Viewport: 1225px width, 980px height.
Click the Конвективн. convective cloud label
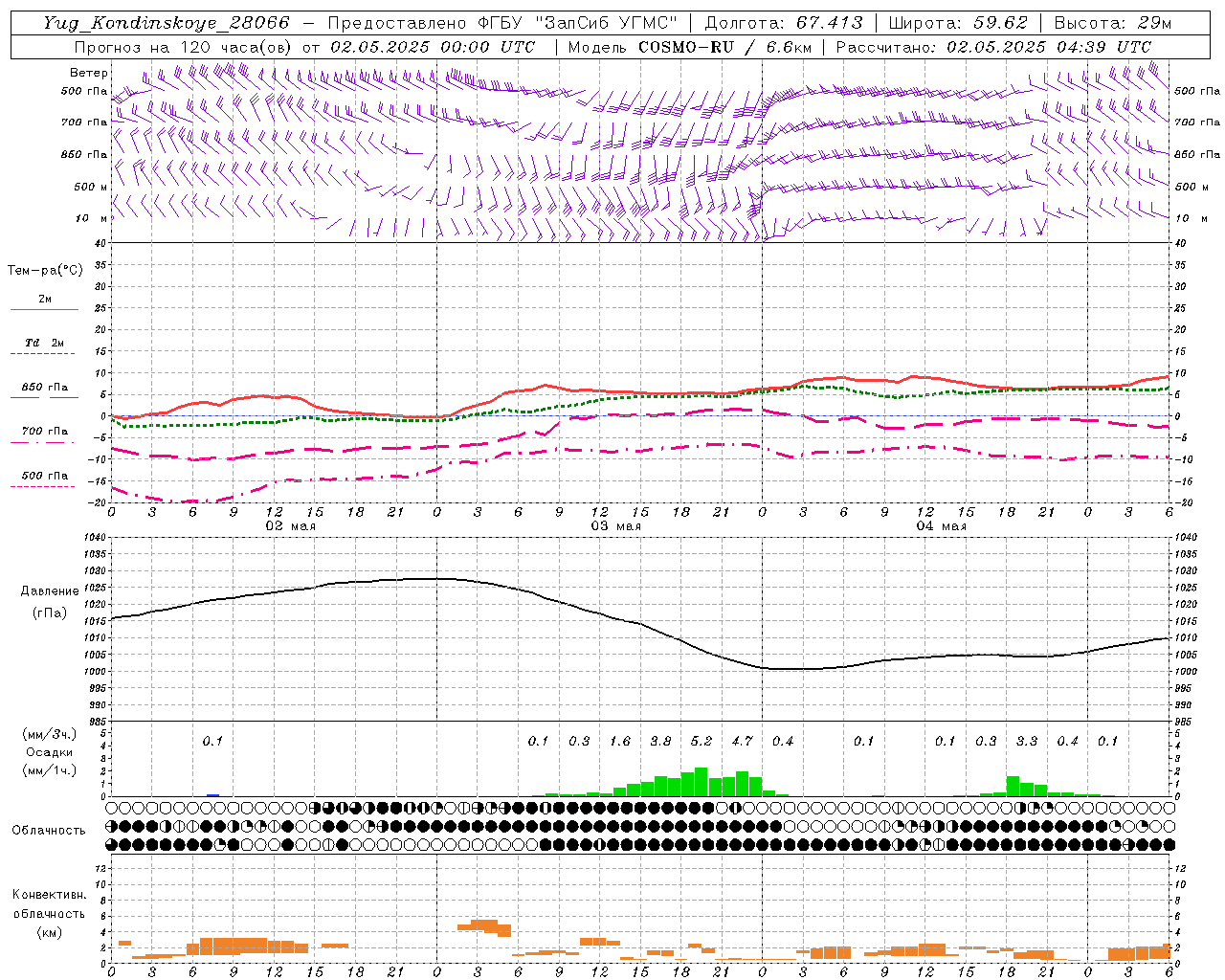click(x=49, y=895)
